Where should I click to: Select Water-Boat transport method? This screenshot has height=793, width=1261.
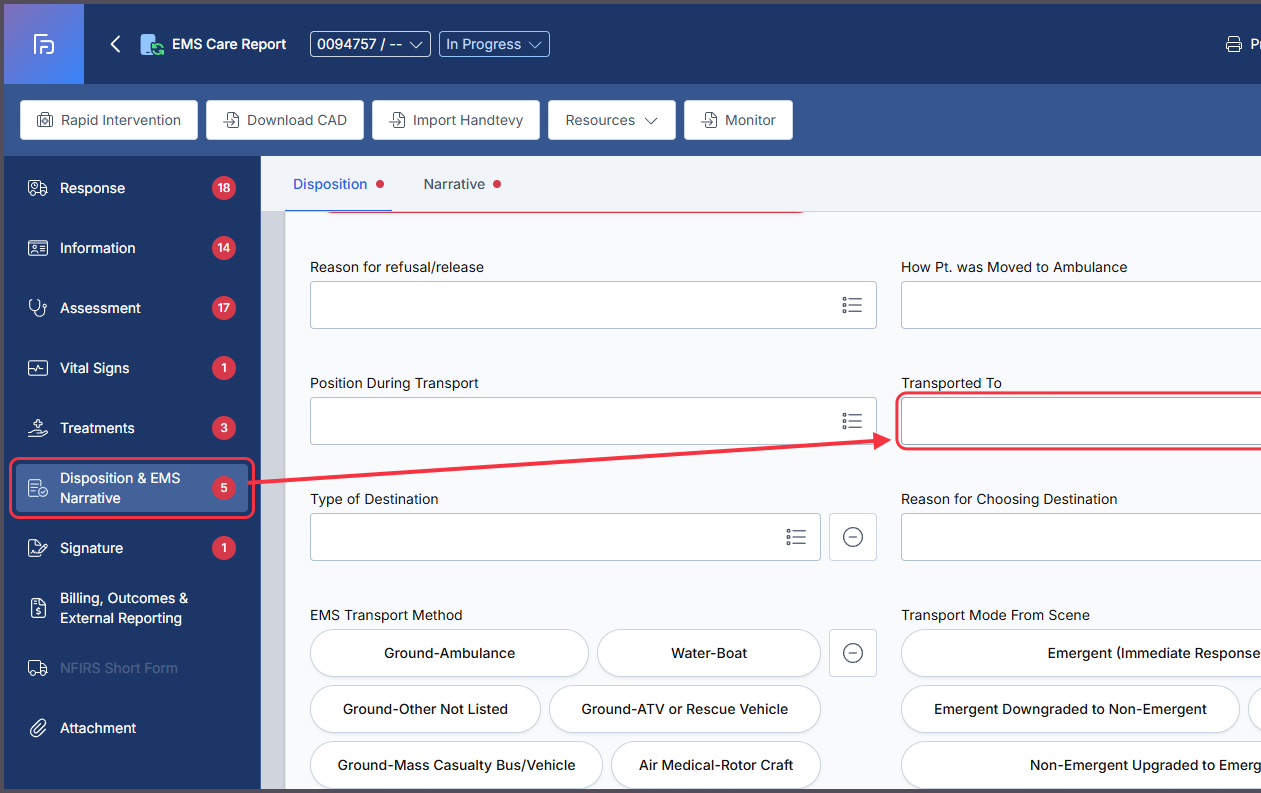click(709, 653)
